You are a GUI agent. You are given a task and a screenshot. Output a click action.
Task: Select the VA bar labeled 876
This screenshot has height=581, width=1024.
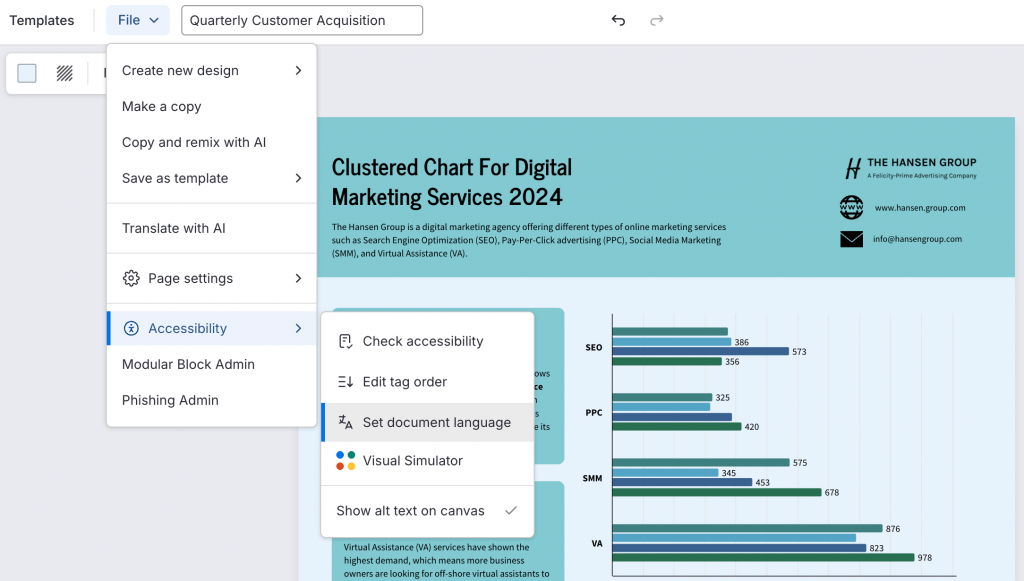point(748,528)
